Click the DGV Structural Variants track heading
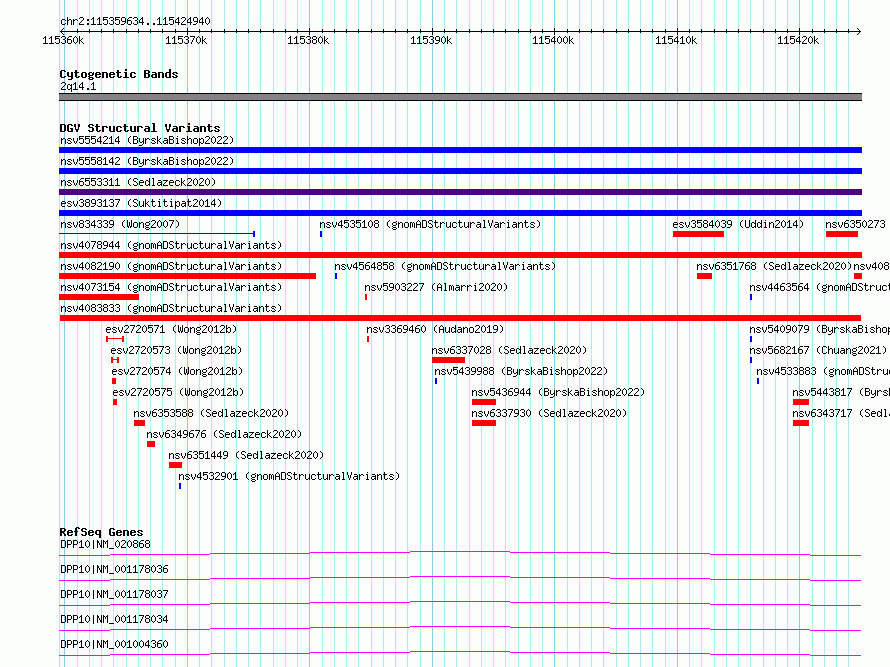Viewport: 890px width, 667px height. [x=140, y=128]
